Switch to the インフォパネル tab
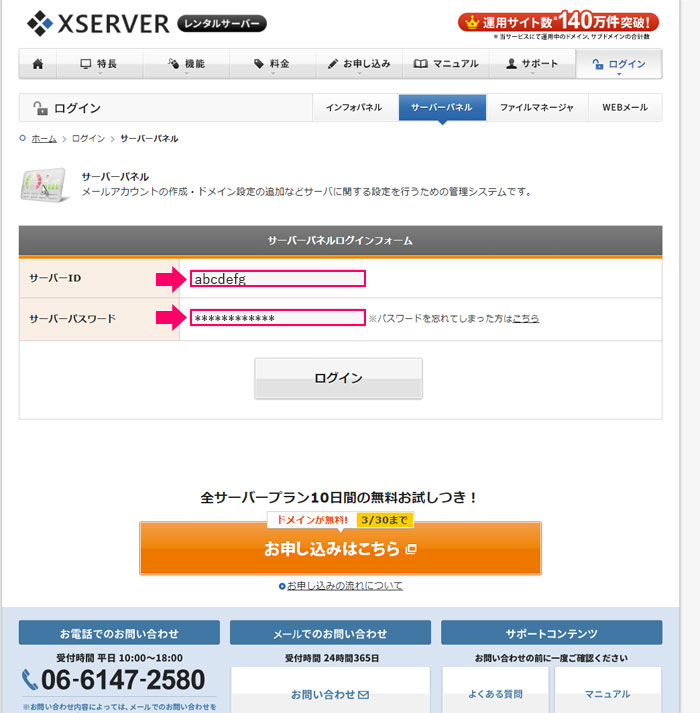Image resolution: width=700 pixels, height=713 pixels. point(355,107)
